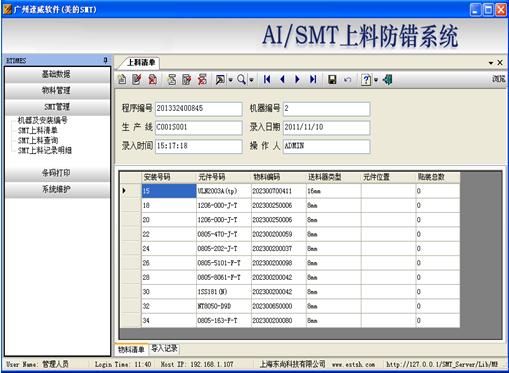Open dropdown arrow beside magnifier search icon

pos(251,80)
